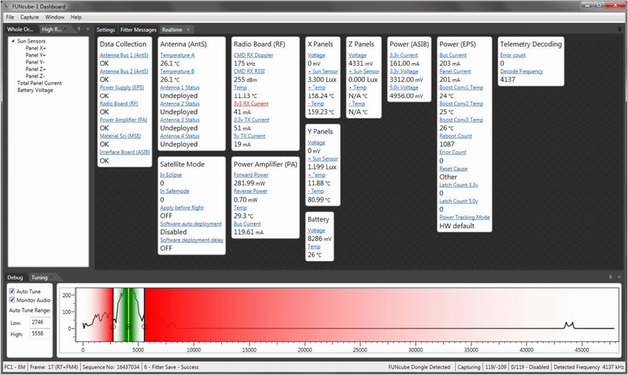The height and width of the screenshot is (375, 628).
Task: Select Battery Voltage in the tree
Action: [x=35, y=90]
